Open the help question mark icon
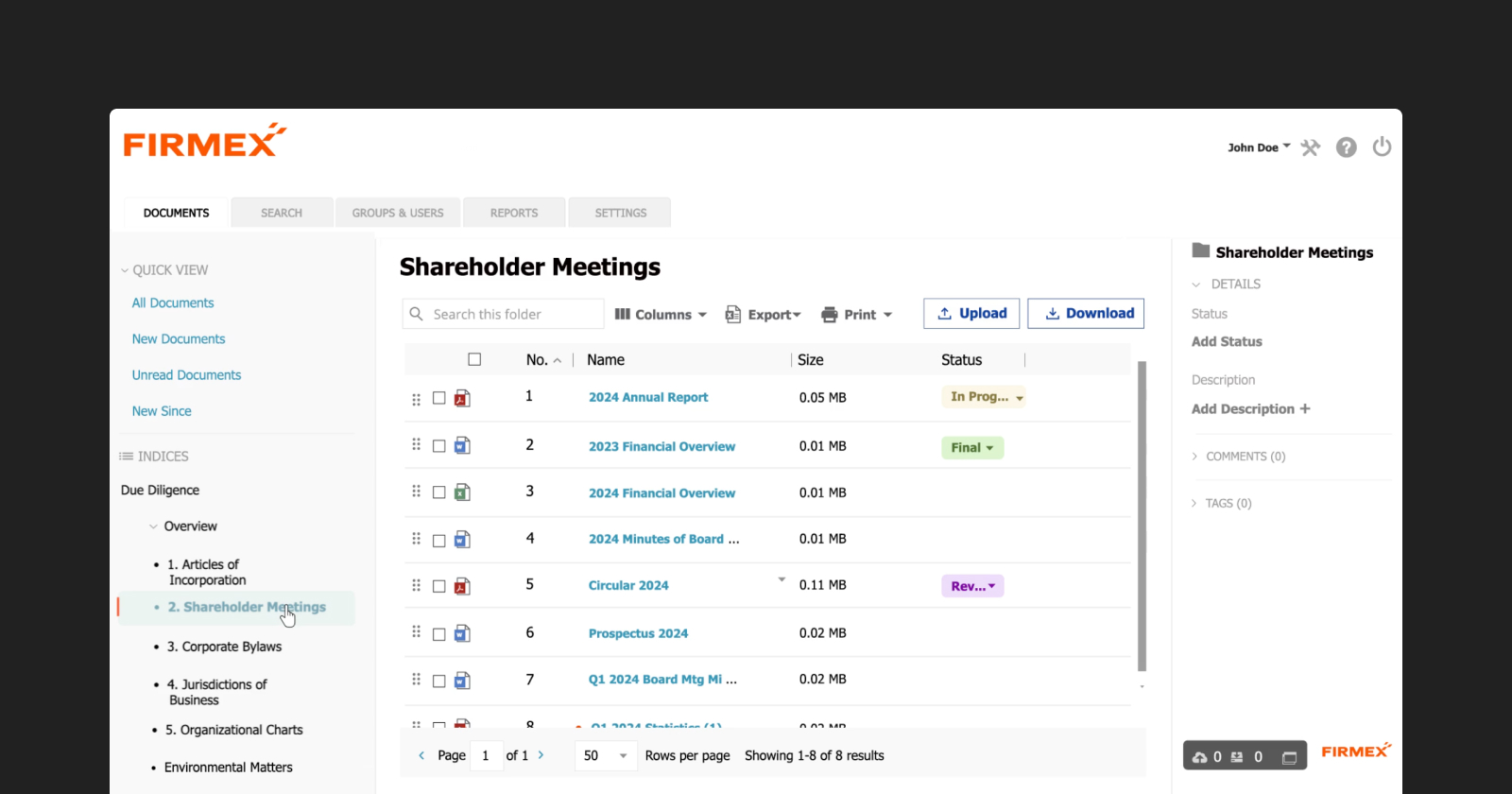1512x794 pixels. tap(1347, 147)
